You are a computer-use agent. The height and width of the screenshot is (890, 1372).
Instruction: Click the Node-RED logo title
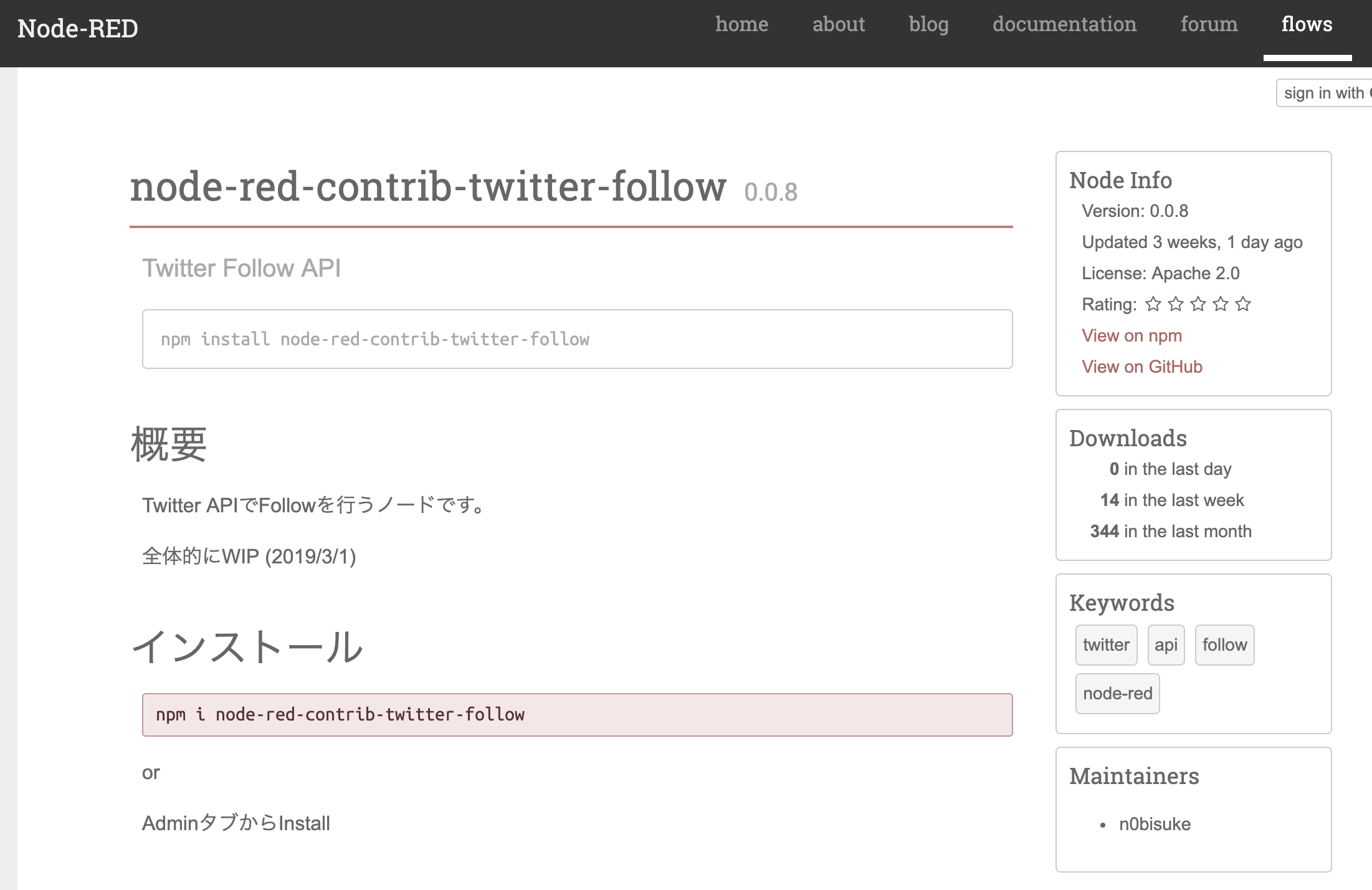pyautogui.click(x=78, y=29)
